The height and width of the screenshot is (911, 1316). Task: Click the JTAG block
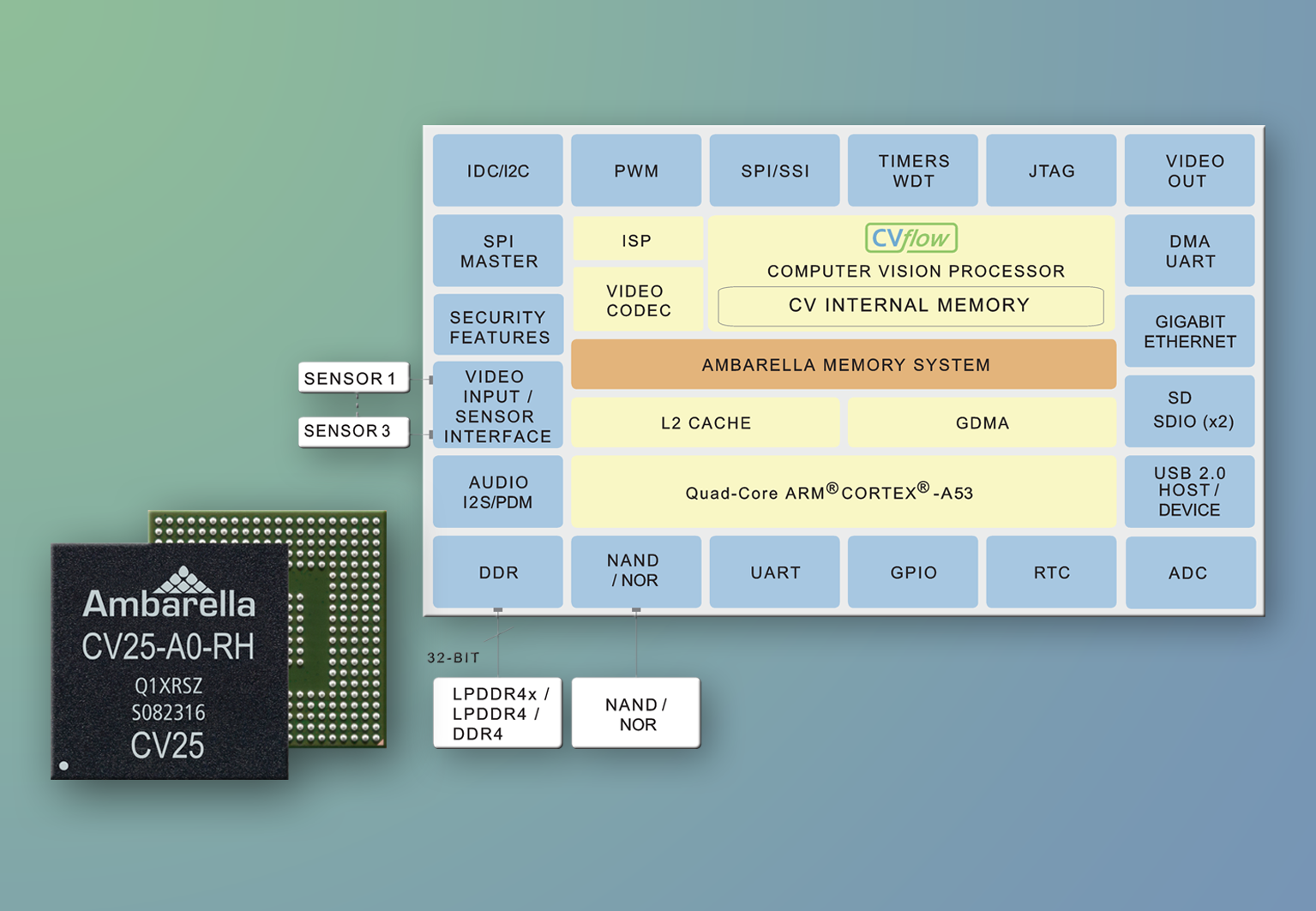1051,171
